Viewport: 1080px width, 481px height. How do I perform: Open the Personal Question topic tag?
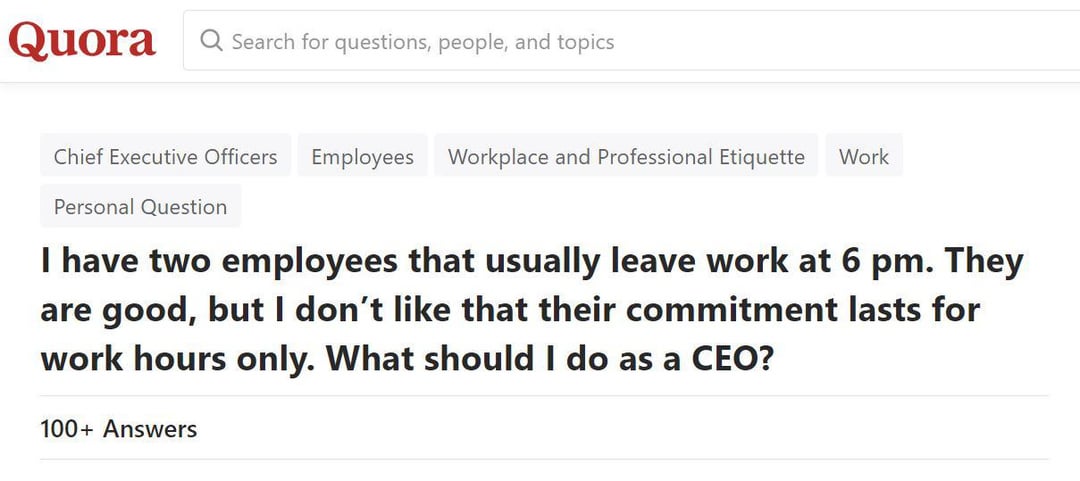[140, 207]
